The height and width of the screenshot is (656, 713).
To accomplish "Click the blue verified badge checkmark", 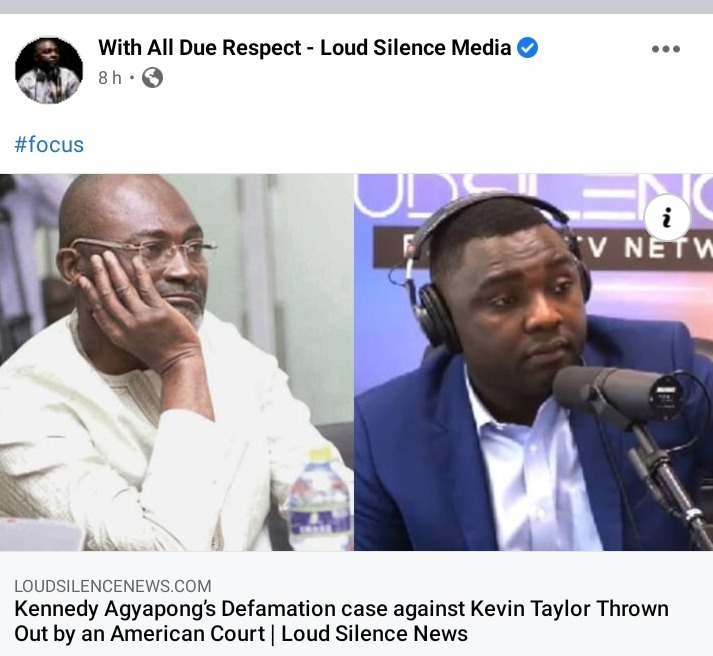I will (x=527, y=48).
